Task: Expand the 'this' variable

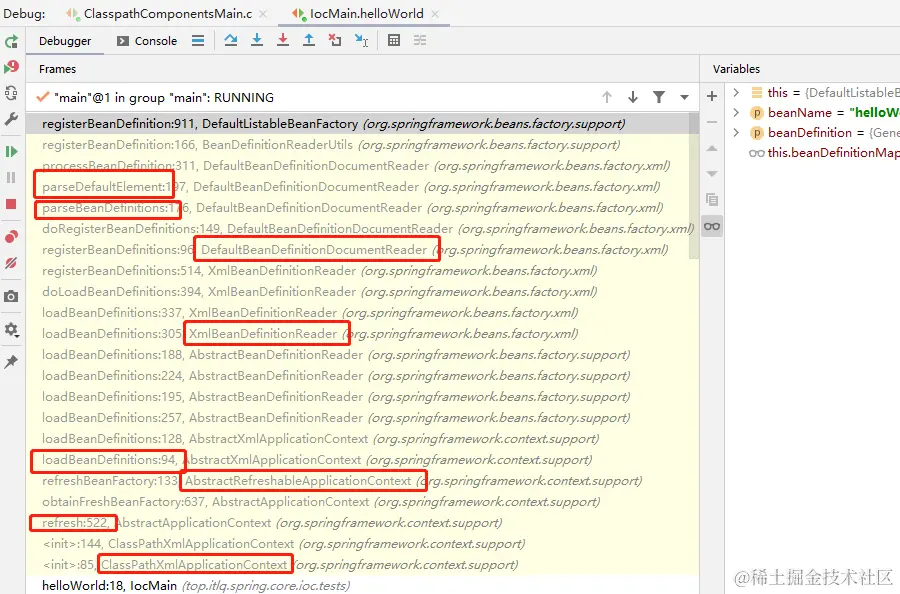Action: coord(736,92)
